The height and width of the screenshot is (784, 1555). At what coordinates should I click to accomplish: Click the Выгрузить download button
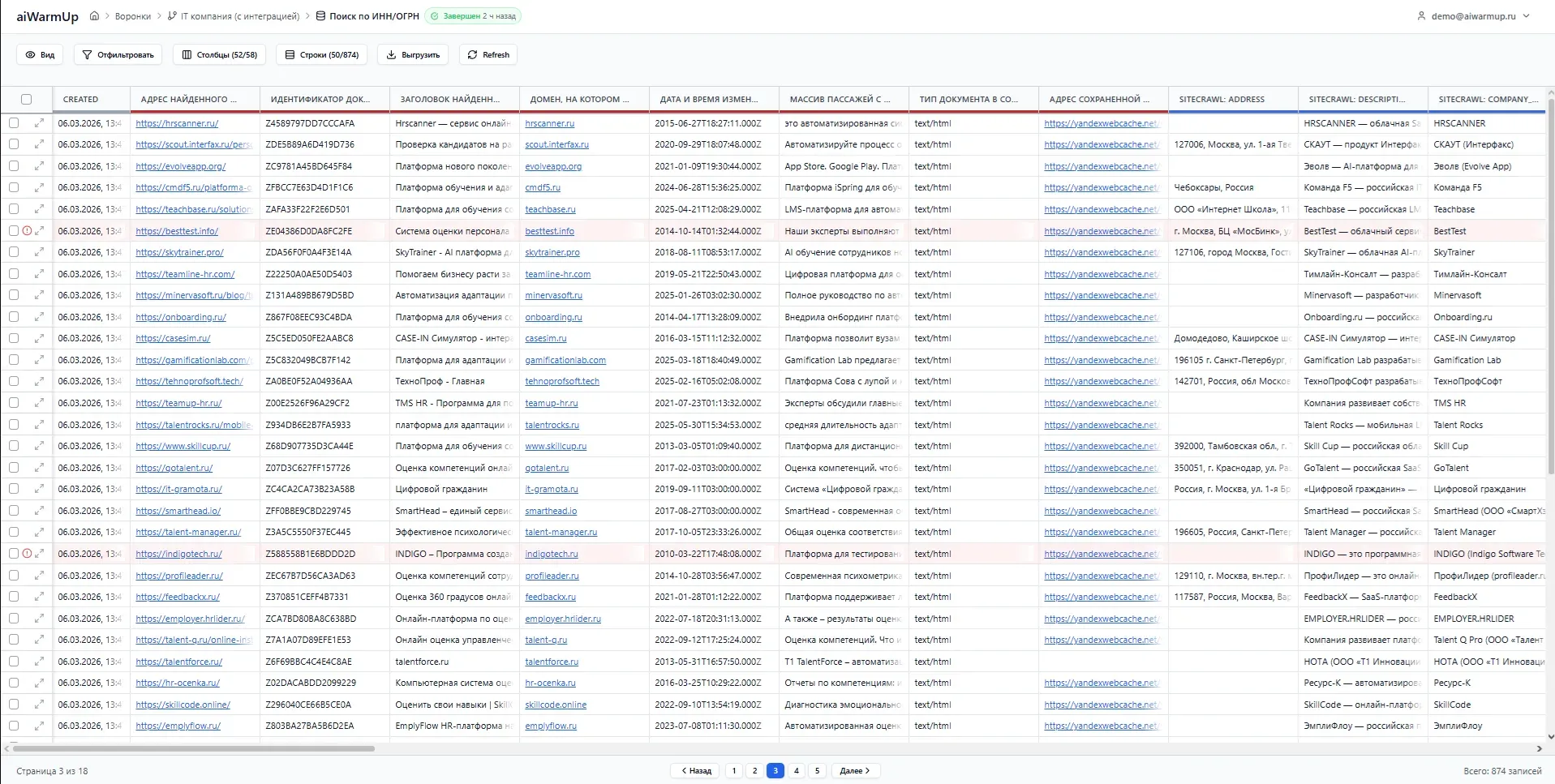pos(413,55)
